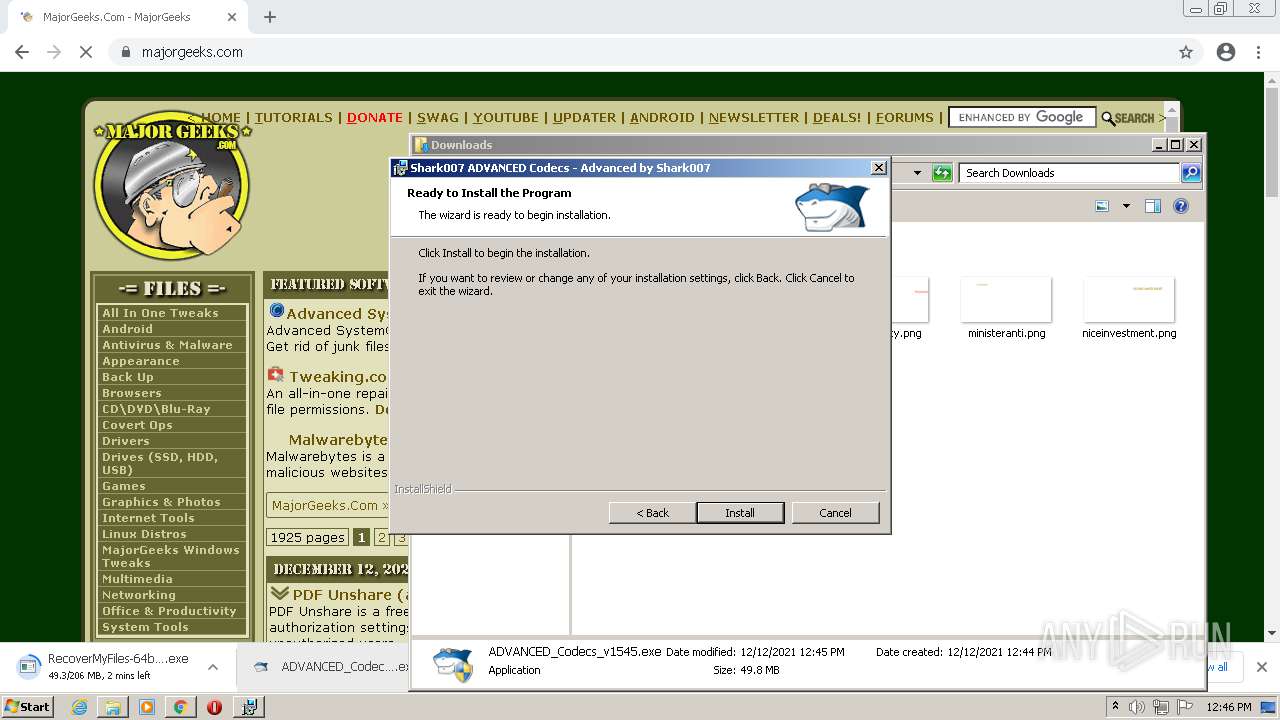Toggle the preview pane icon in Downloads

1153,206
